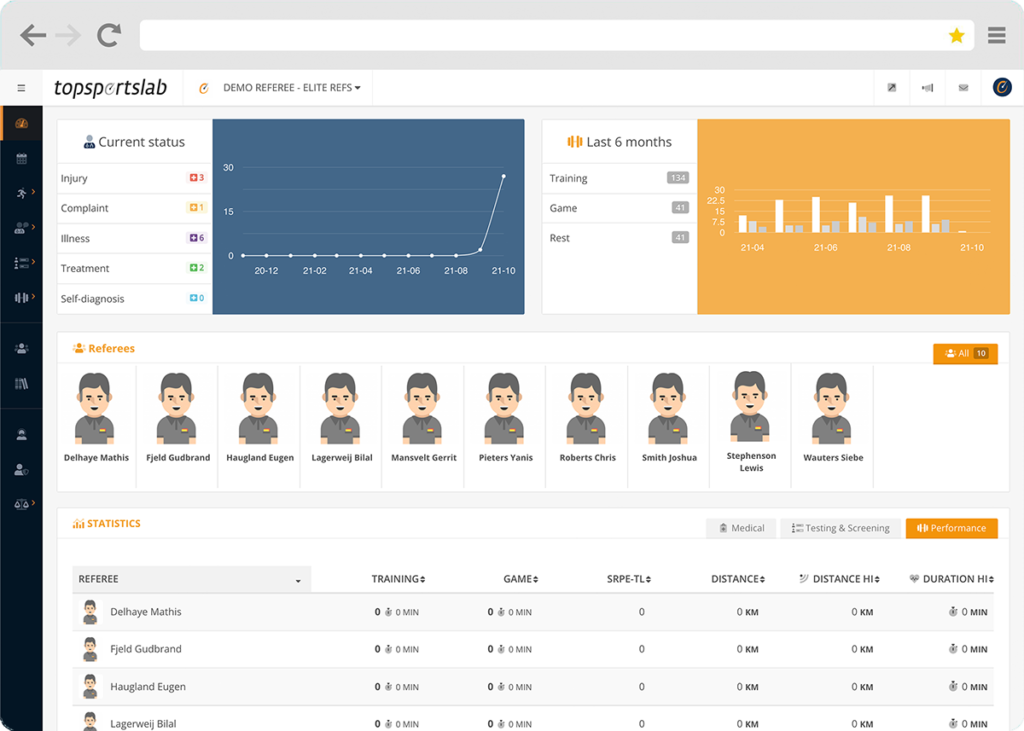
Task: Open the hamburger menu beside the logo
Action: [x=21, y=87]
